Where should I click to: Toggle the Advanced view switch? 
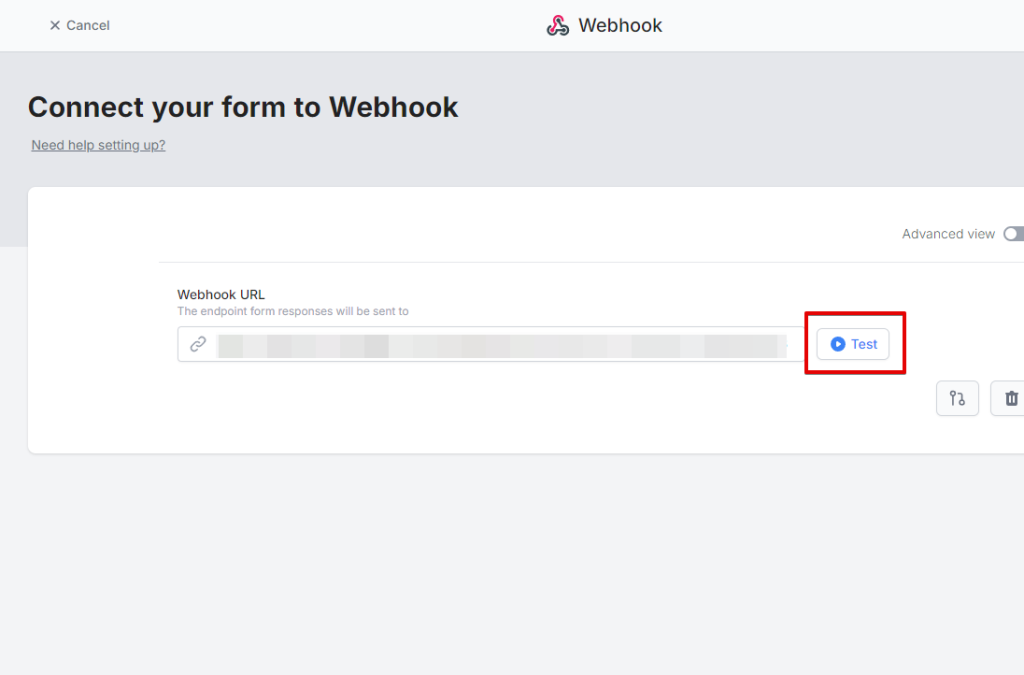tap(1014, 234)
